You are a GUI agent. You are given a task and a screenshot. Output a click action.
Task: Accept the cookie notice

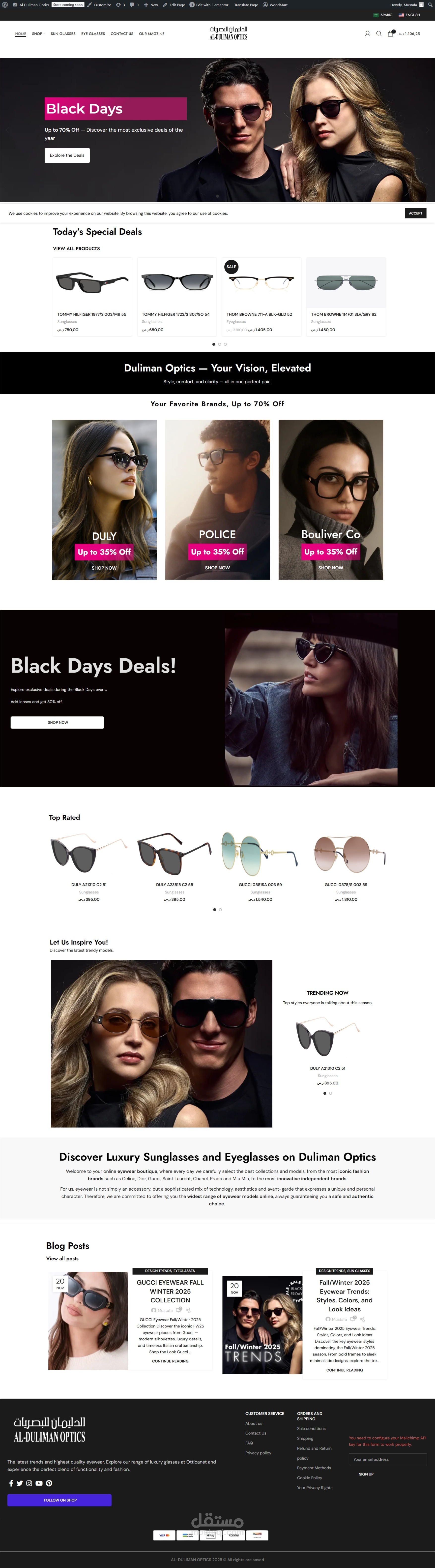tap(415, 213)
